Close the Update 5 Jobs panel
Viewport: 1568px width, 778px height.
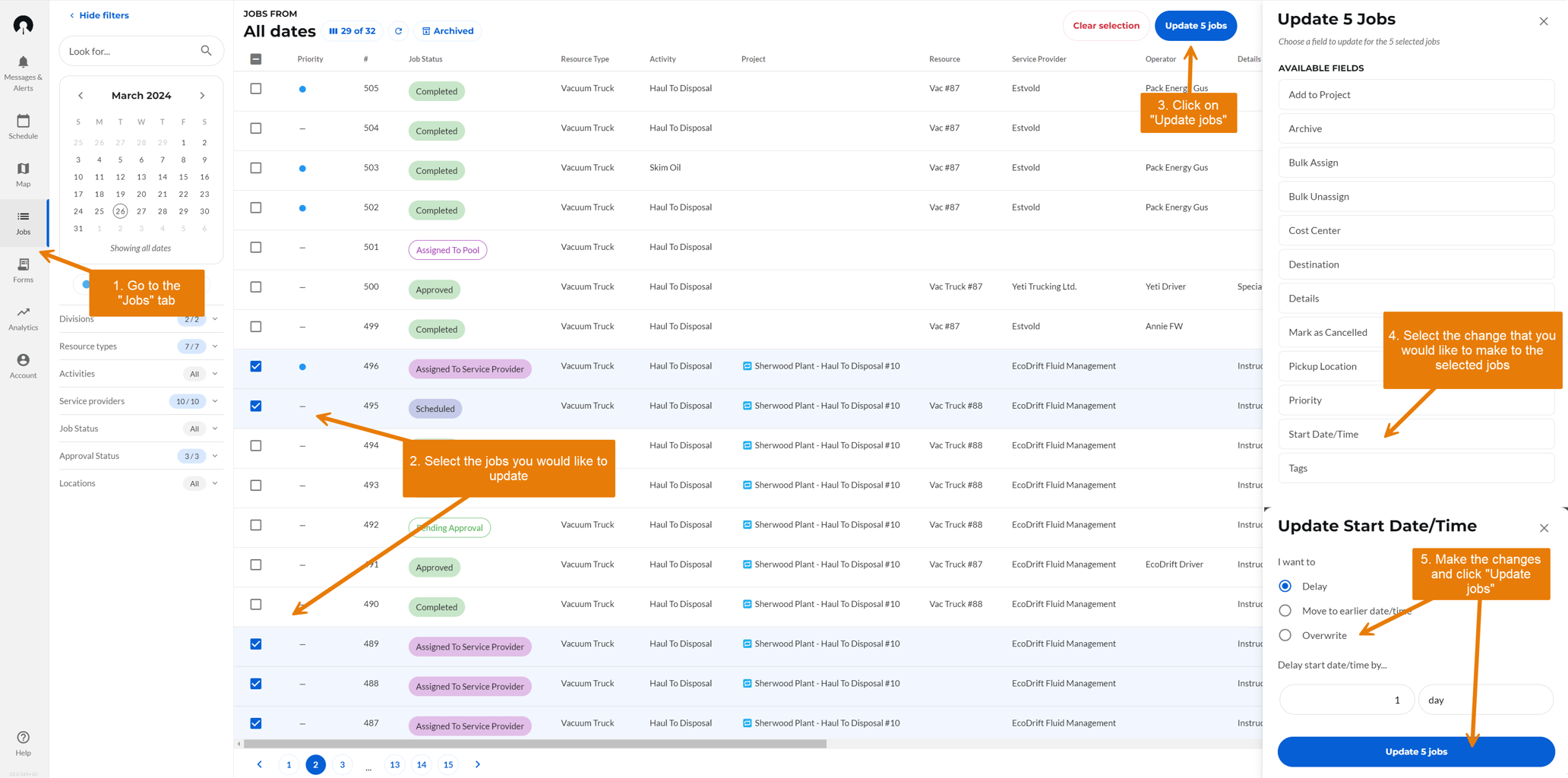coord(1544,21)
